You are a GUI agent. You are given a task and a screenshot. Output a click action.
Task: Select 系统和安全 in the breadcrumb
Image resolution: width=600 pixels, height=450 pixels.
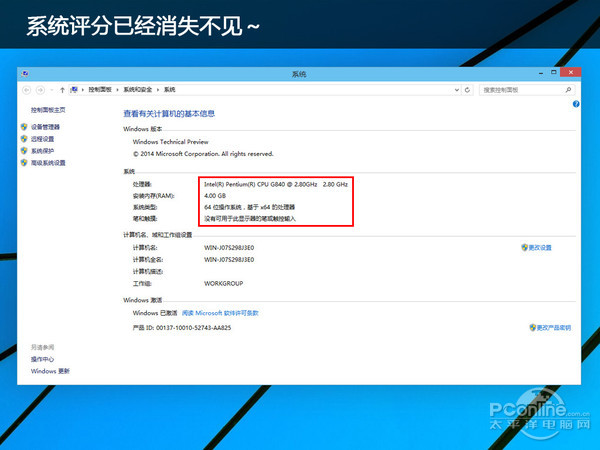pos(137,90)
